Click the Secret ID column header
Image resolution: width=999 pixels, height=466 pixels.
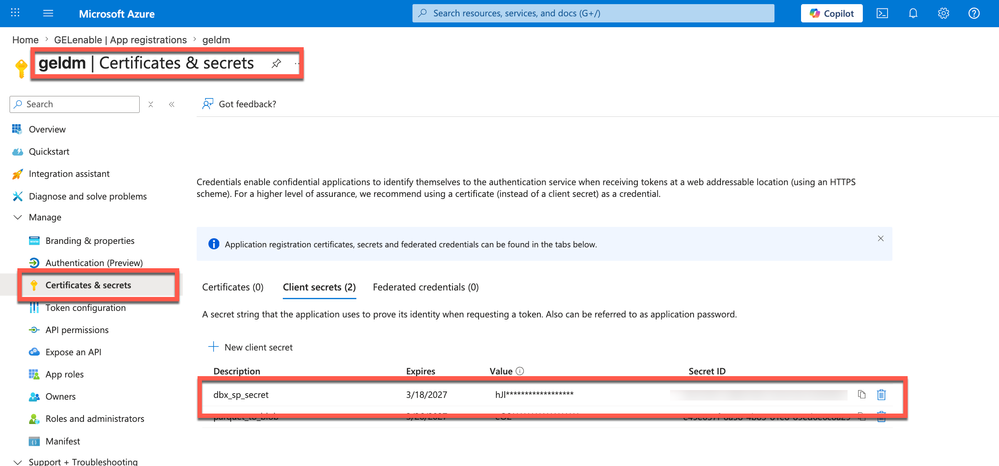(x=707, y=371)
